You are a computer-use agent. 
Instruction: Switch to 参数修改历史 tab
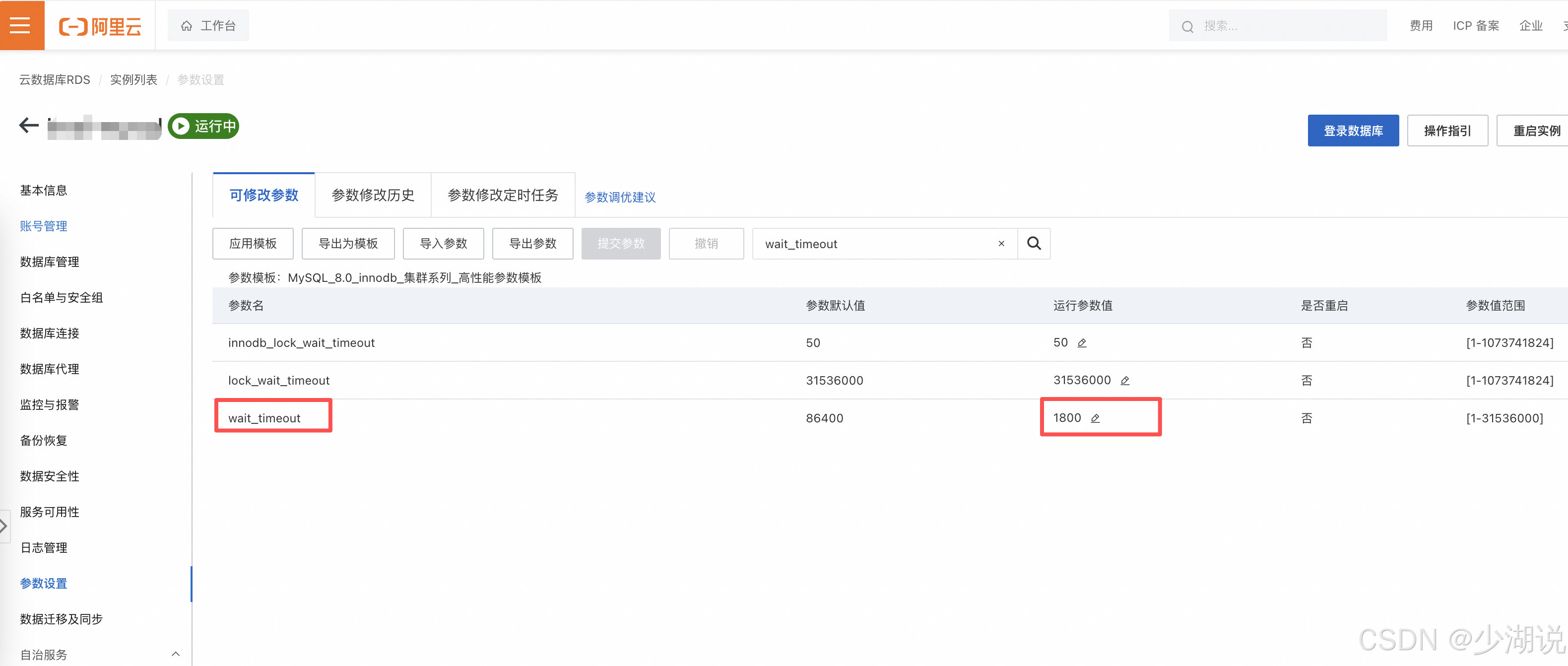[373, 196]
